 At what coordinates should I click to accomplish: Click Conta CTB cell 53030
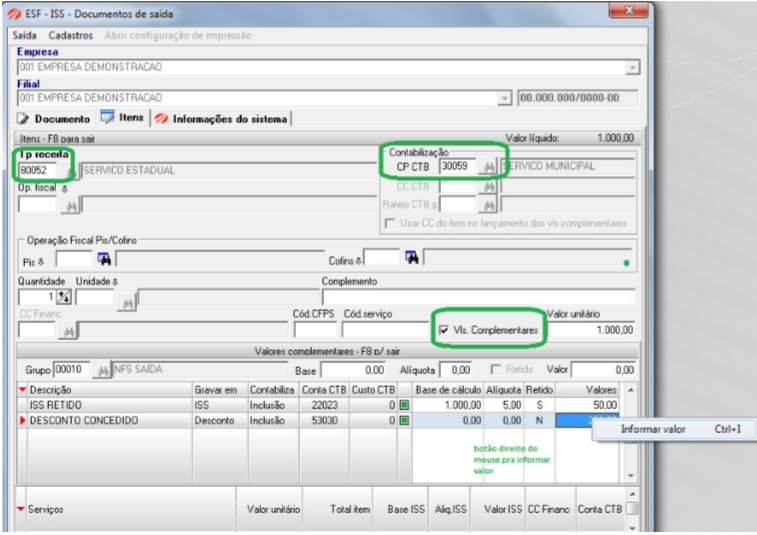point(324,421)
